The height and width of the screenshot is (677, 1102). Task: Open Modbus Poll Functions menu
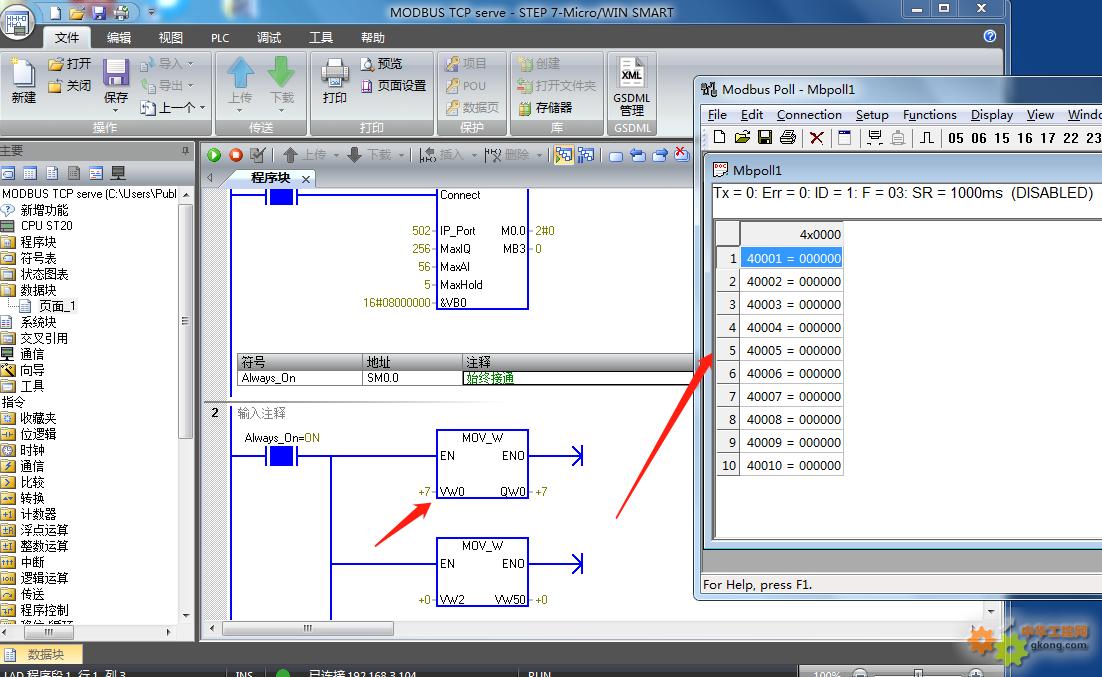[929, 115]
